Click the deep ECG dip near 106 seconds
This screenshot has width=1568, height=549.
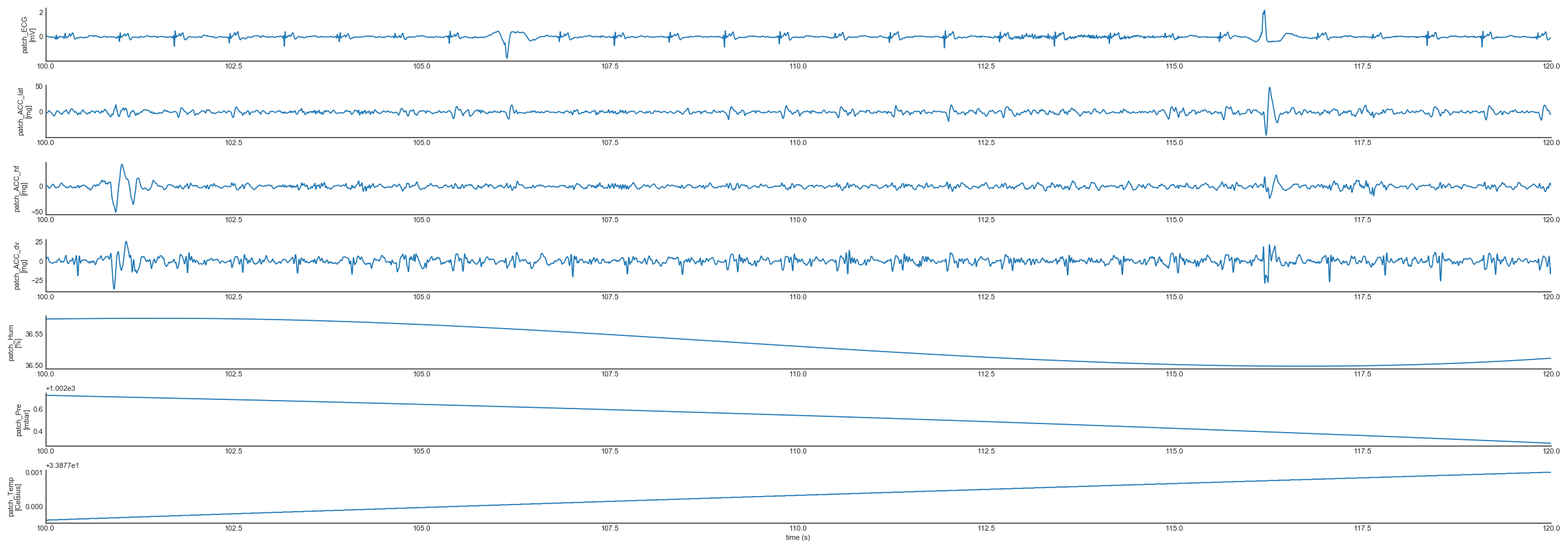(x=506, y=57)
